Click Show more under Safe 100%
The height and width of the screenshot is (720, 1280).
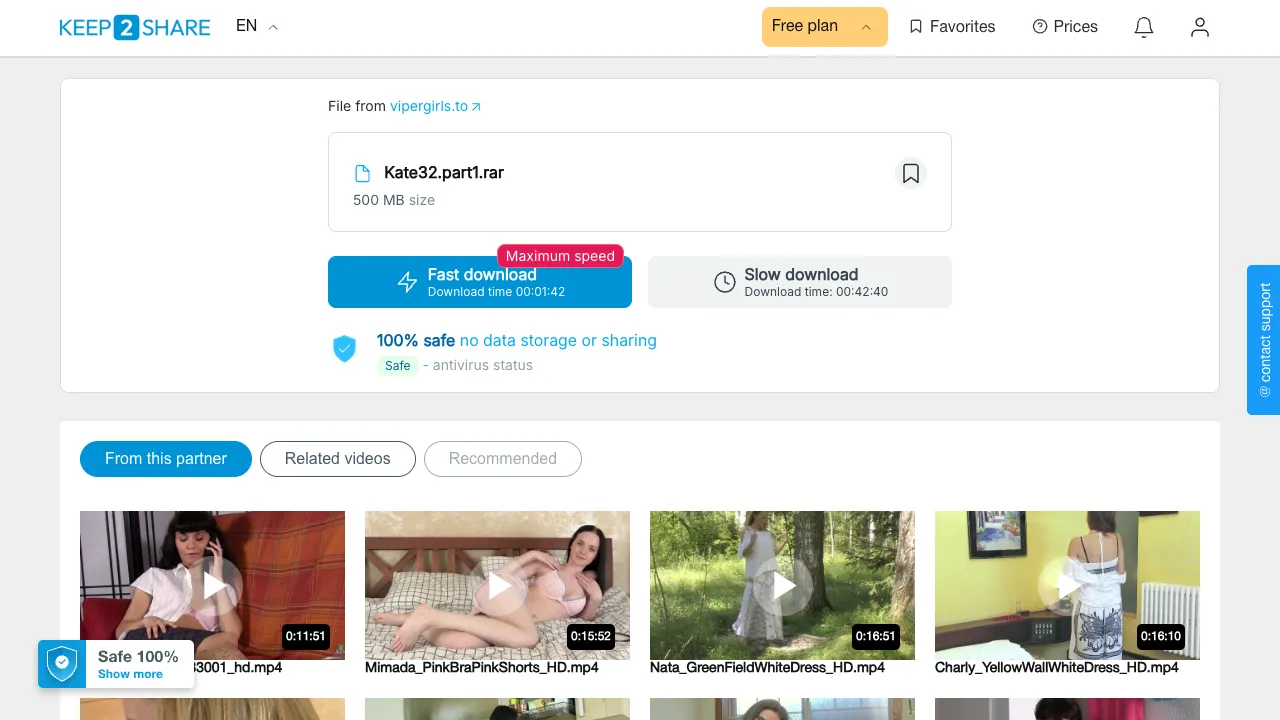point(130,674)
